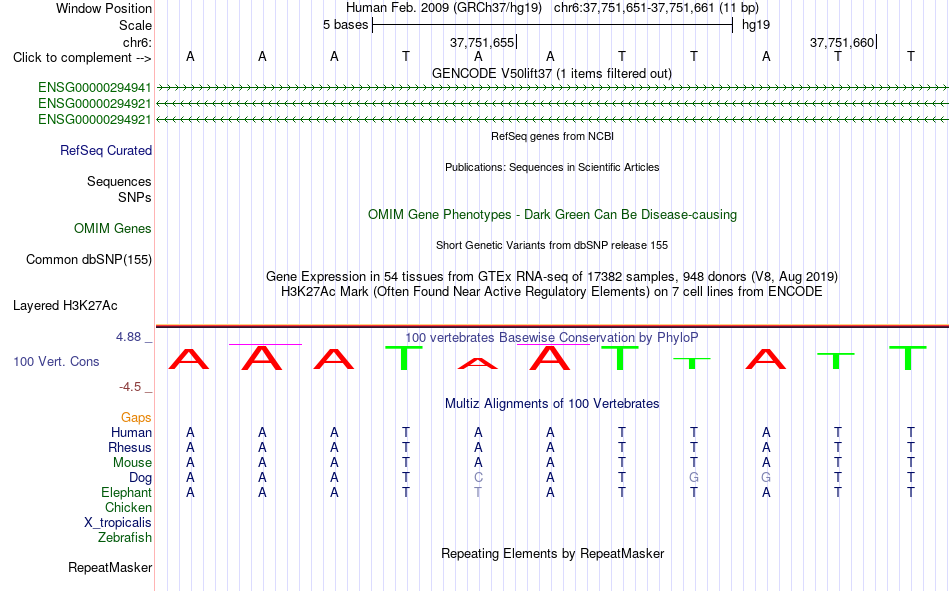
Task: Click the chr6:37,751,651-37,751,661 window position text
Action: coord(656,8)
